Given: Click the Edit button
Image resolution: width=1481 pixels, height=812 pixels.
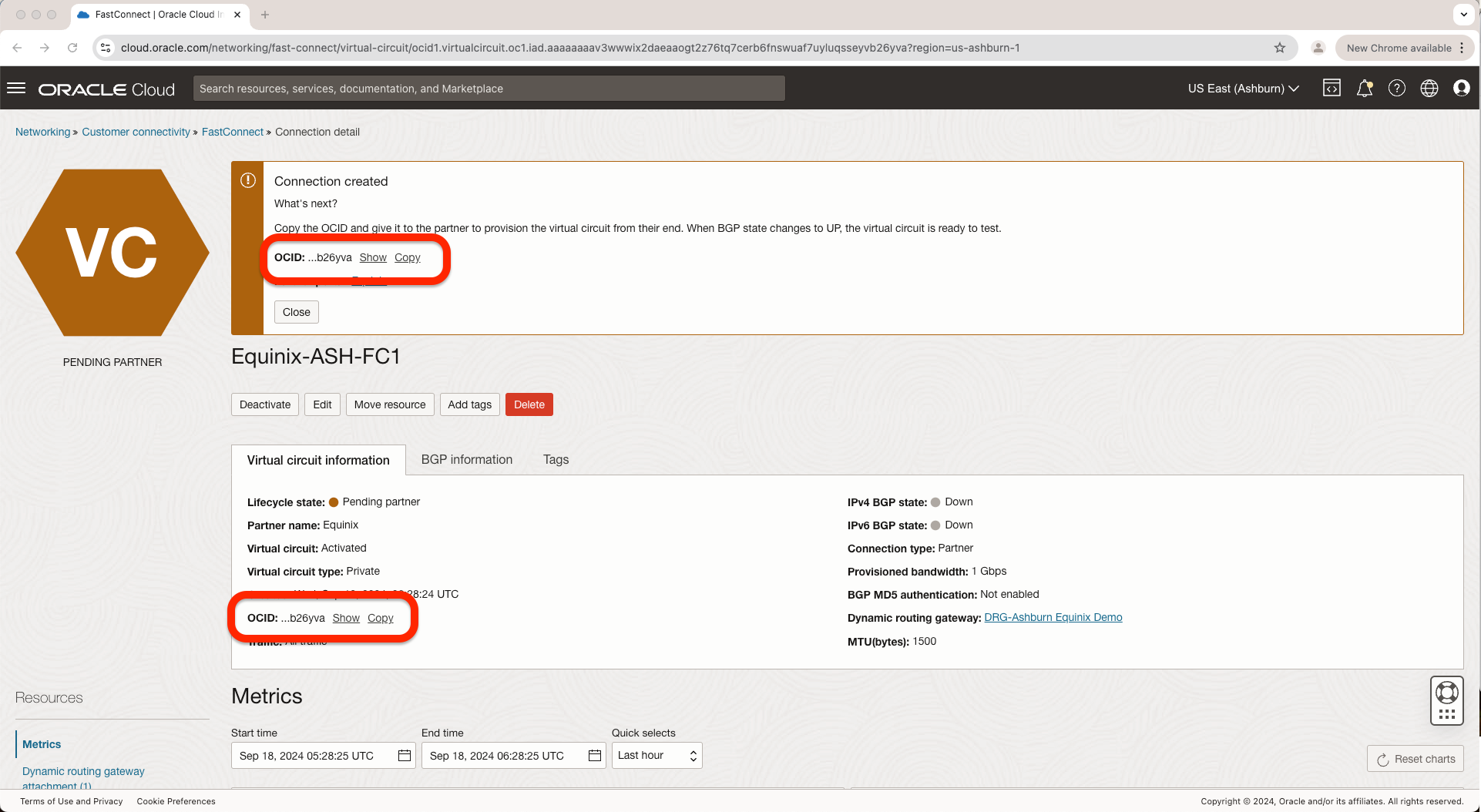Looking at the screenshot, I should click(x=322, y=404).
